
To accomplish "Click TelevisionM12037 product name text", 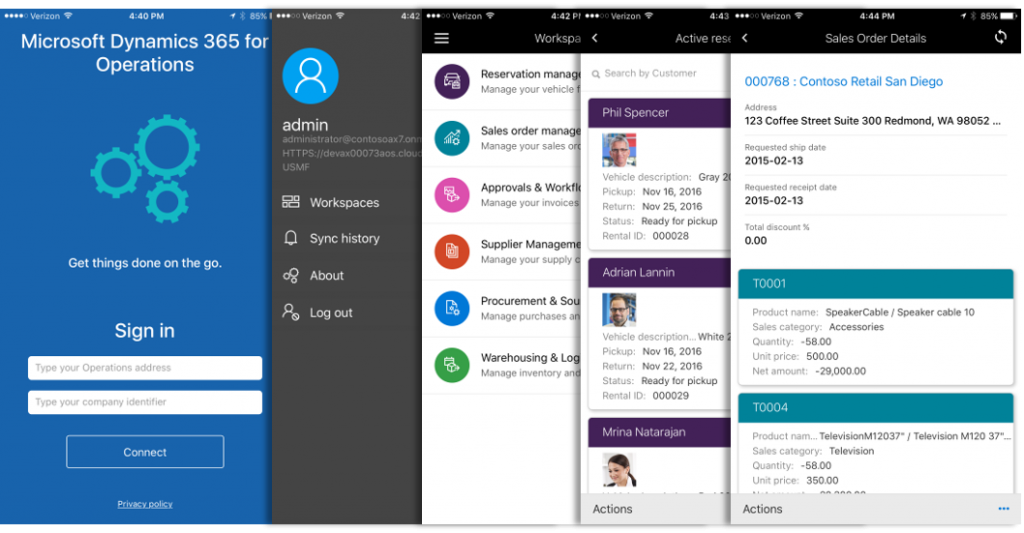I will [x=915, y=436].
